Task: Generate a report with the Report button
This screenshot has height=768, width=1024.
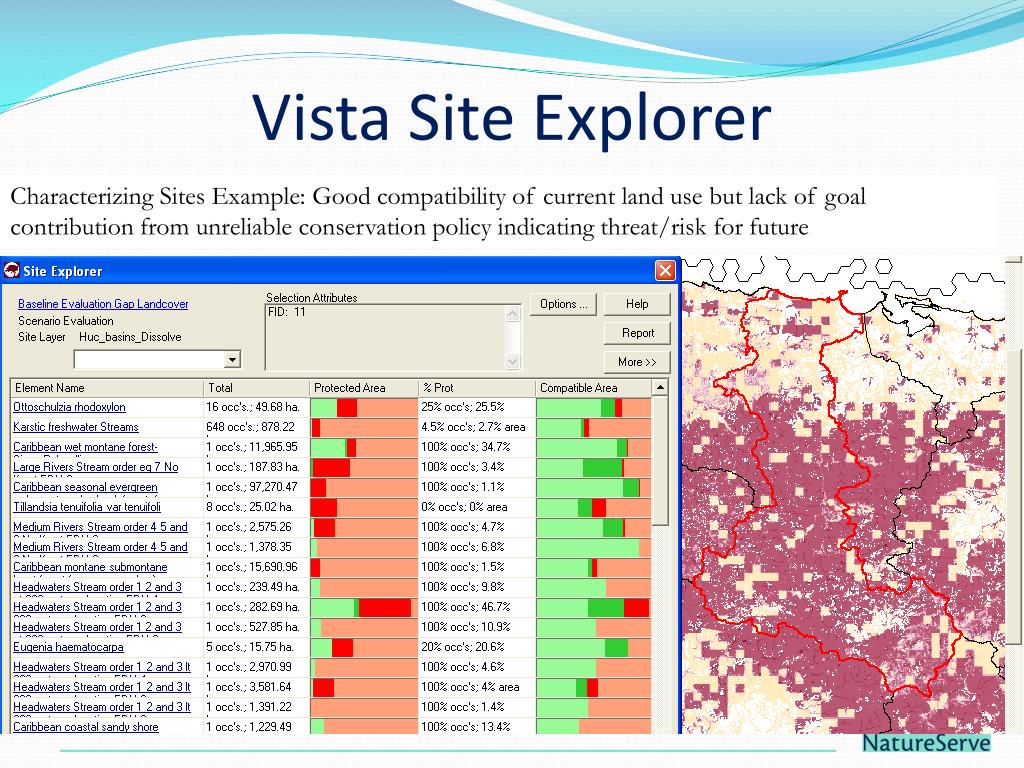Action: point(637,333)
